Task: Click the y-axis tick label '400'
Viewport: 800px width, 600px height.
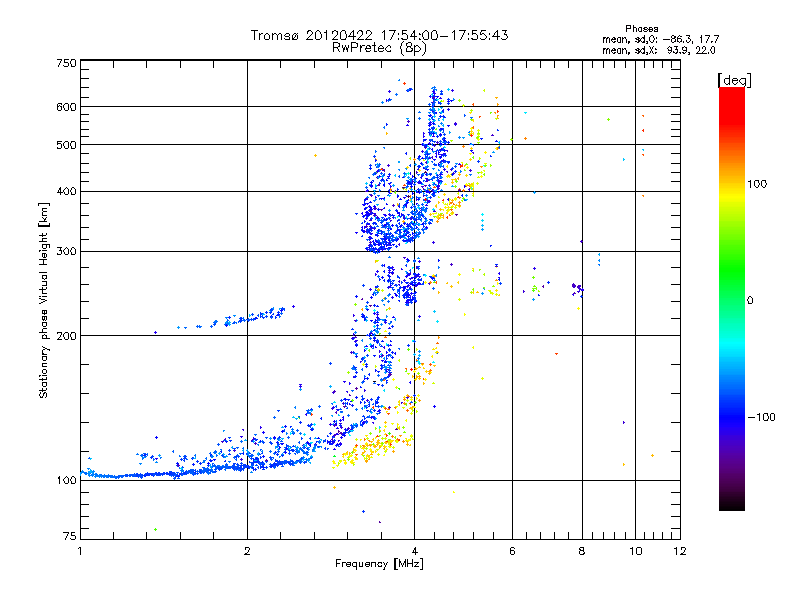Action: 67,192
